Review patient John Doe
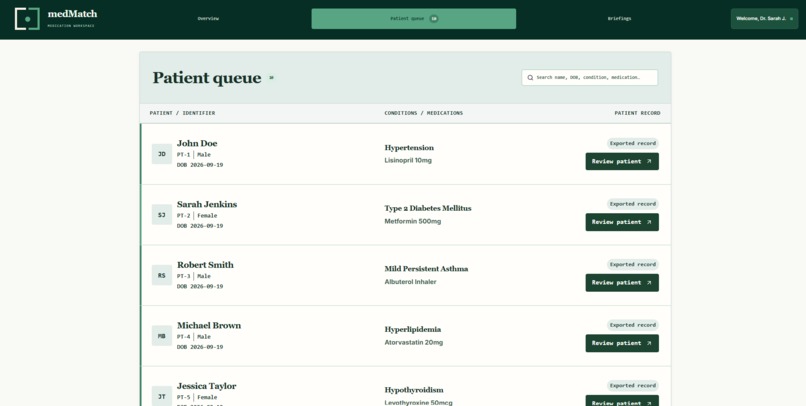The width and height of the screenshot is (806, 406). 622,161
